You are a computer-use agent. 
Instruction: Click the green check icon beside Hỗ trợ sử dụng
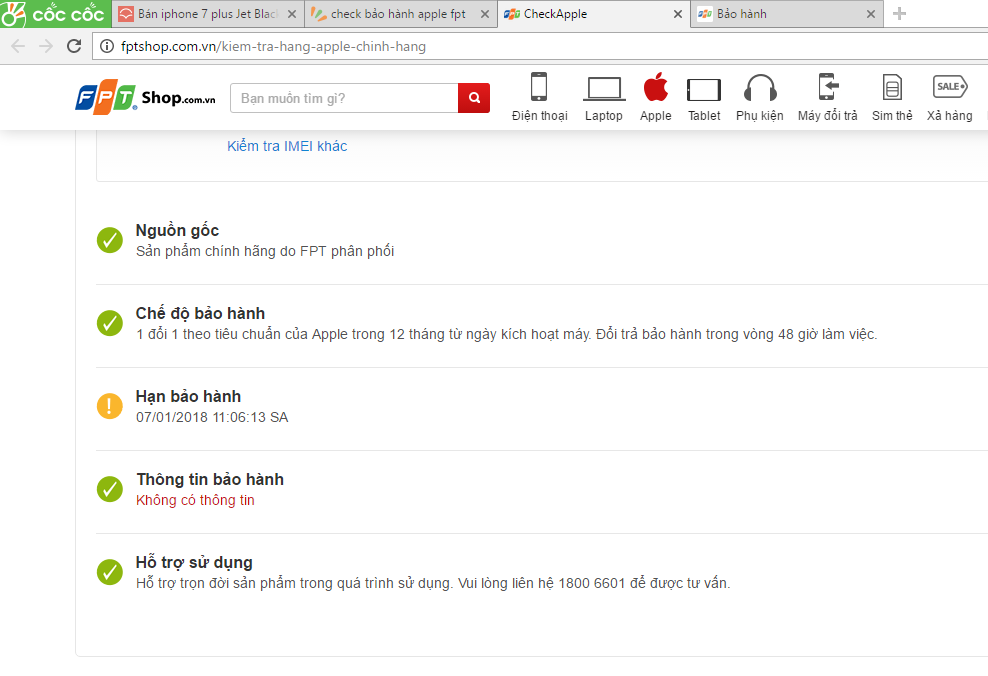(x=110, y=572)
